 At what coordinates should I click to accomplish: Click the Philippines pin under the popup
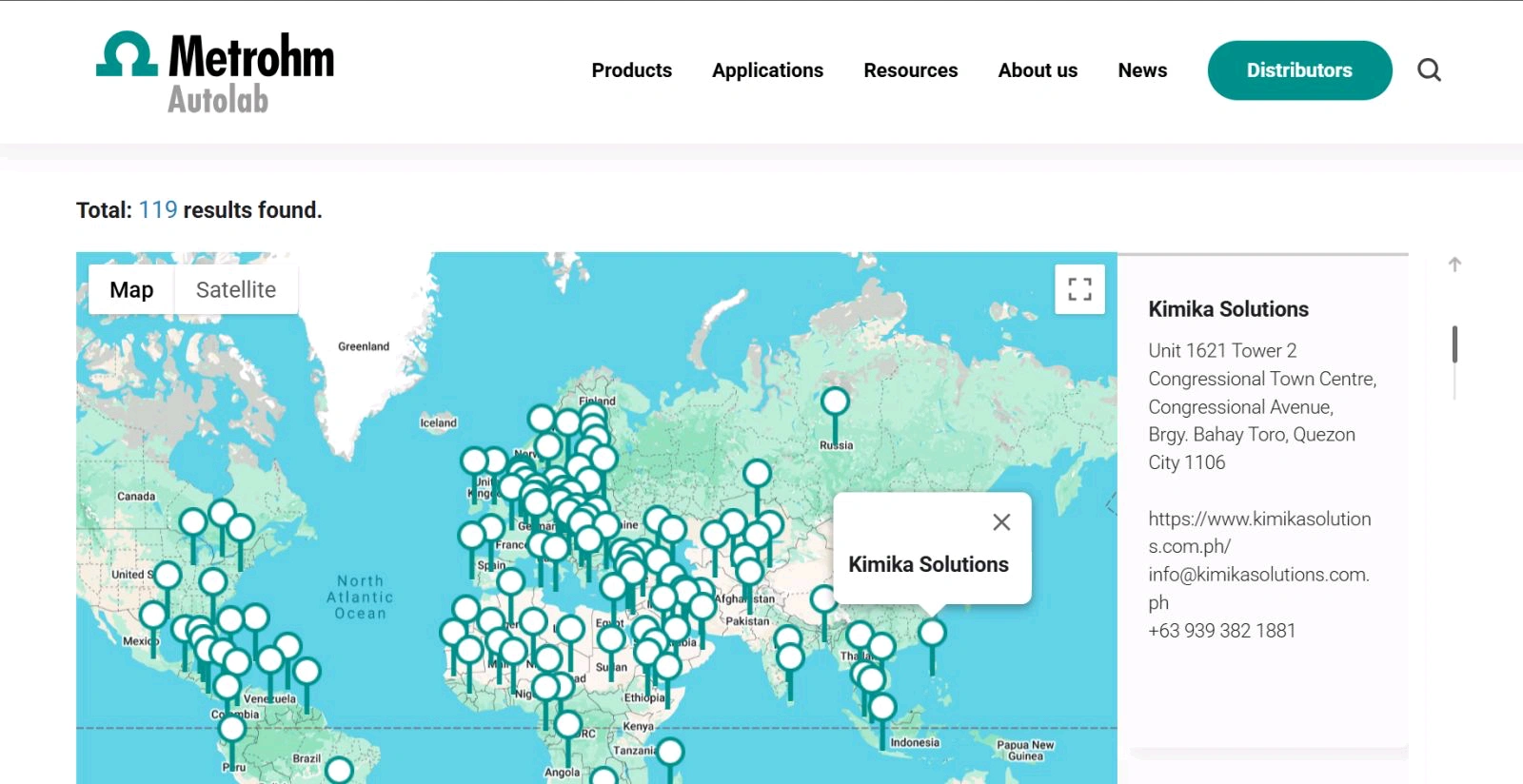(x=932, y=633)
